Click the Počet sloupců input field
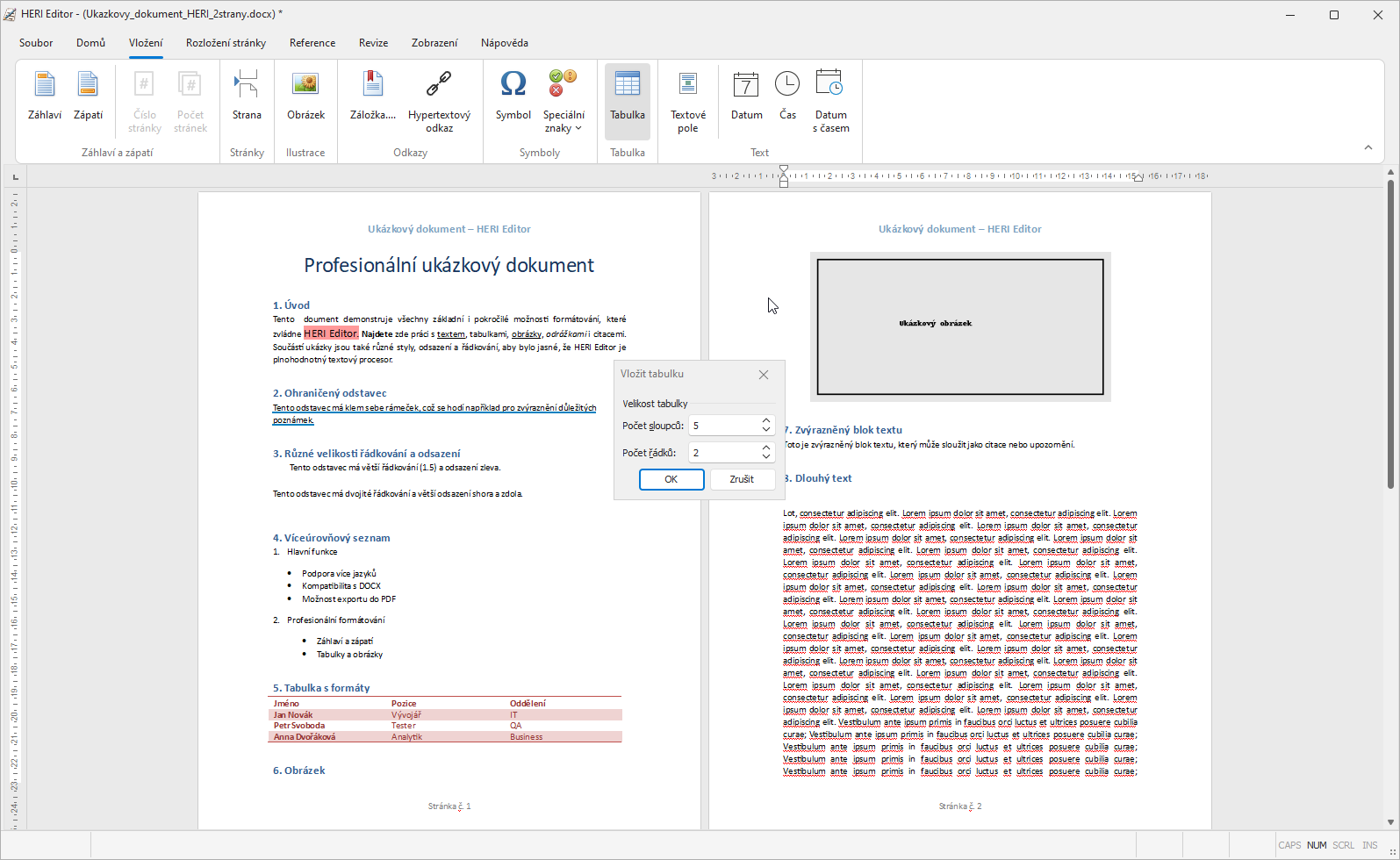This screenshot has height=860, width=1400. [x=723, y=426]
